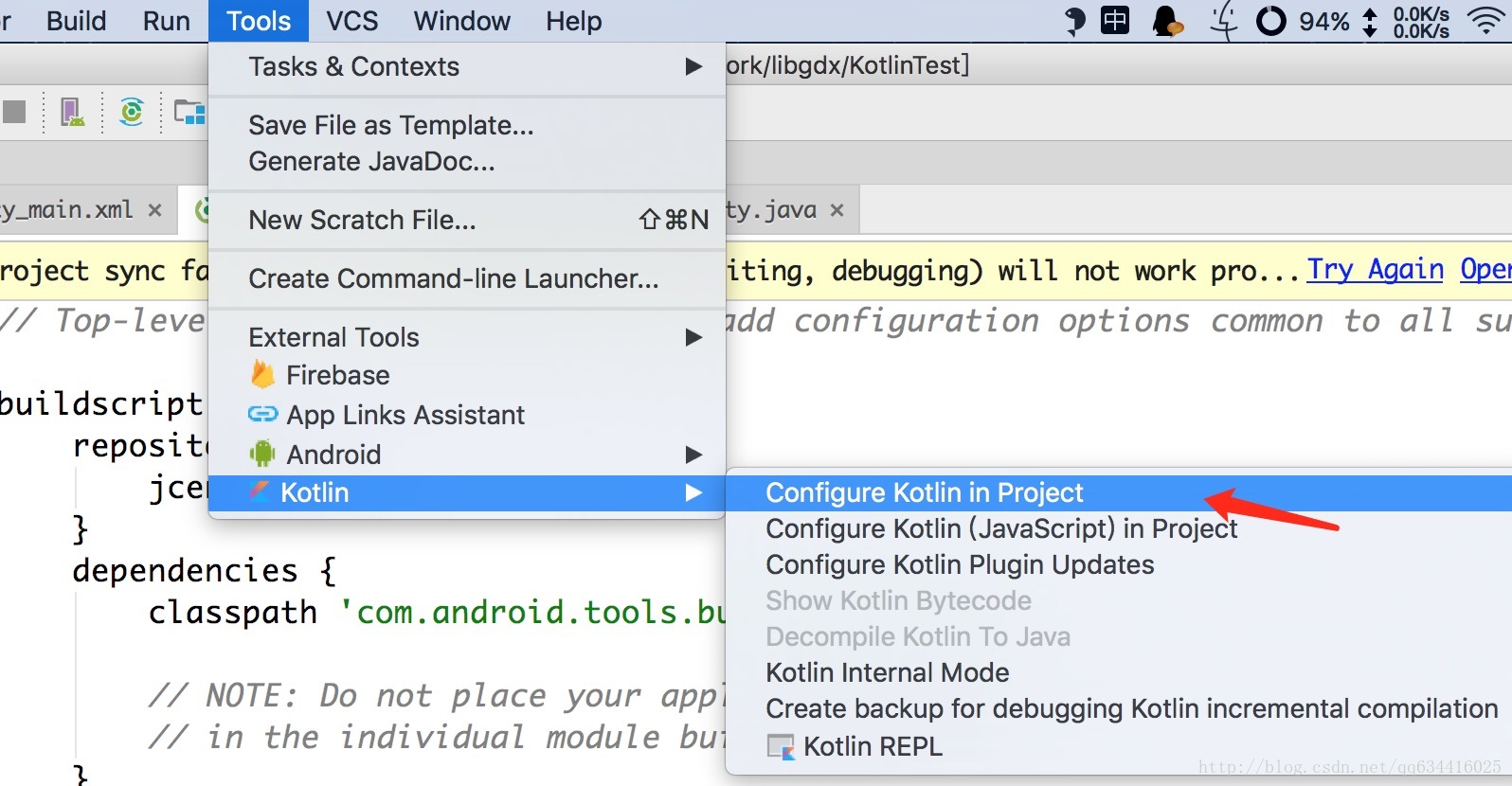This screenshot has width=1512, height=786.
Task: Open the Tools menu
Action: [x=259, y=21]
